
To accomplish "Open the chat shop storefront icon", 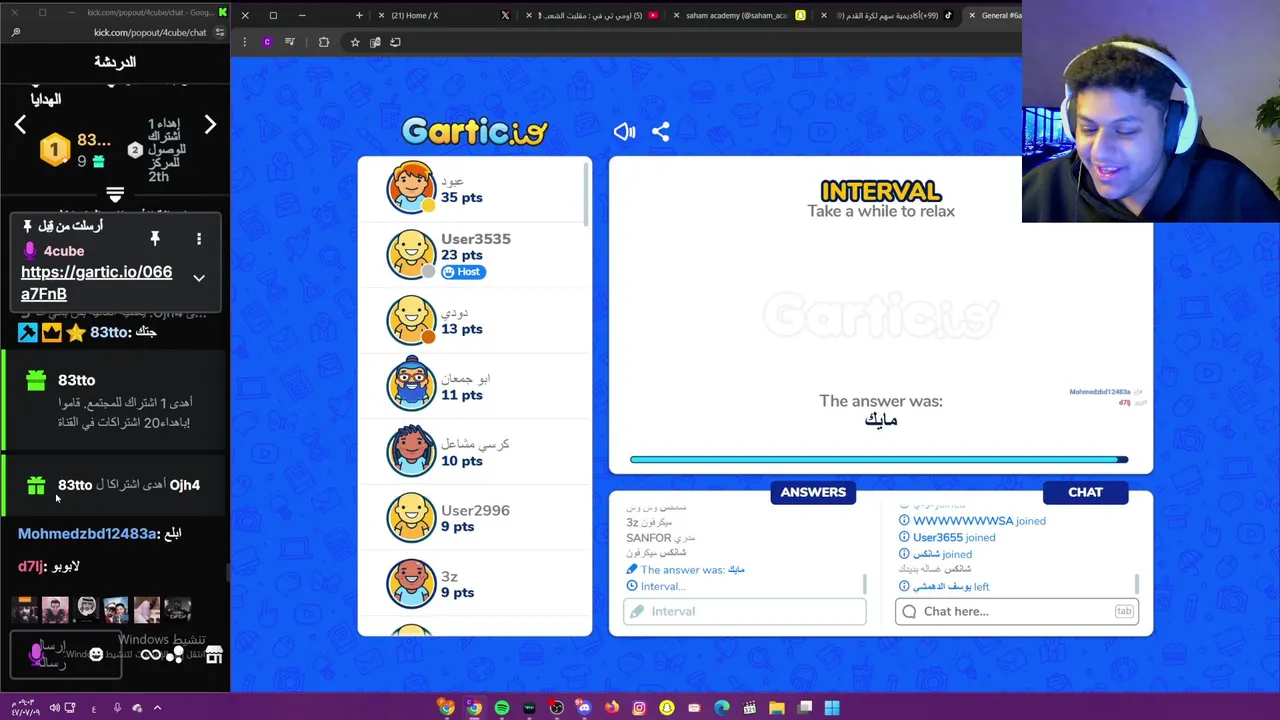I will click(214, 655).
